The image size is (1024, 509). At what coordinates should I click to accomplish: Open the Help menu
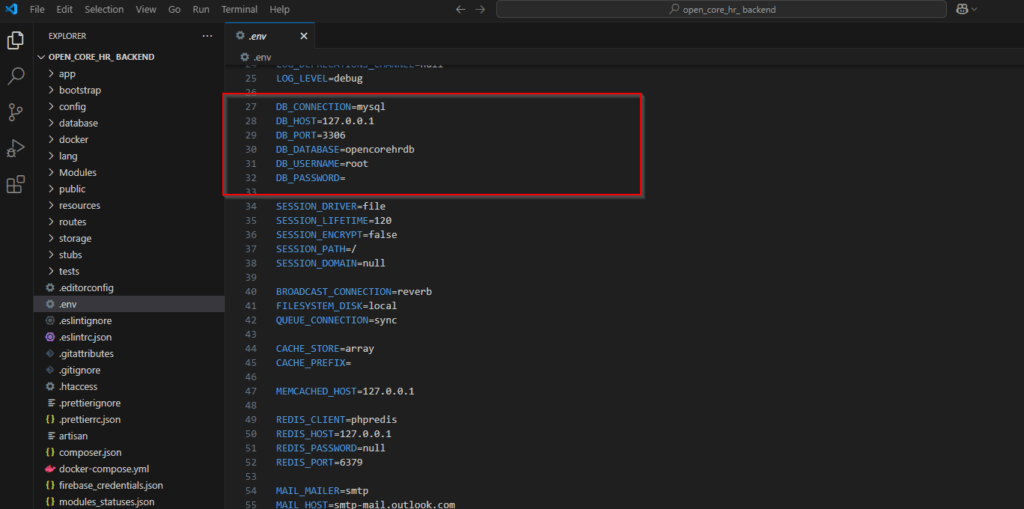pyautogui.click(x=280, y=10)
